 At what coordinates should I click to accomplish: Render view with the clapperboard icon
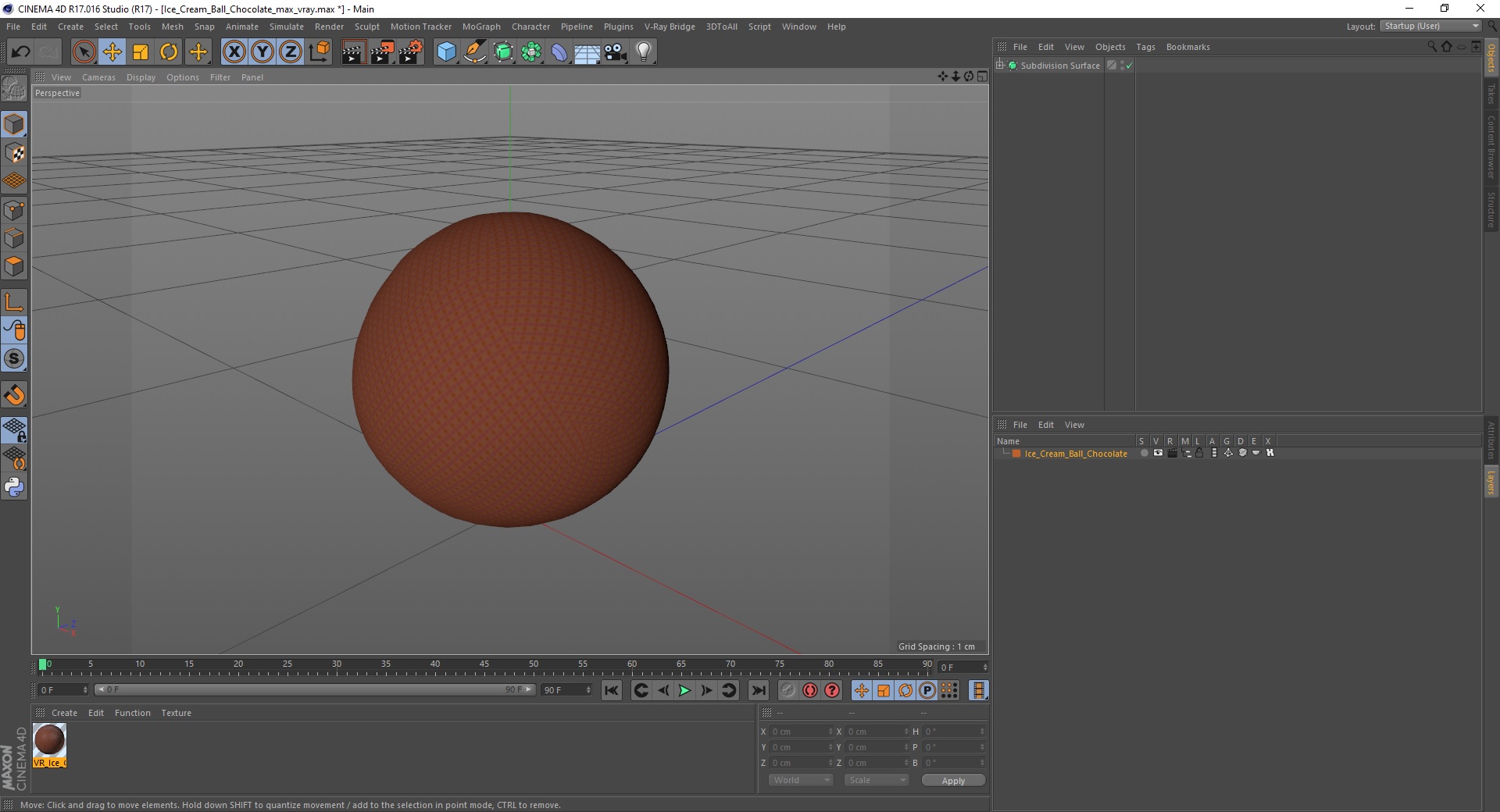[x=353, y=52]
